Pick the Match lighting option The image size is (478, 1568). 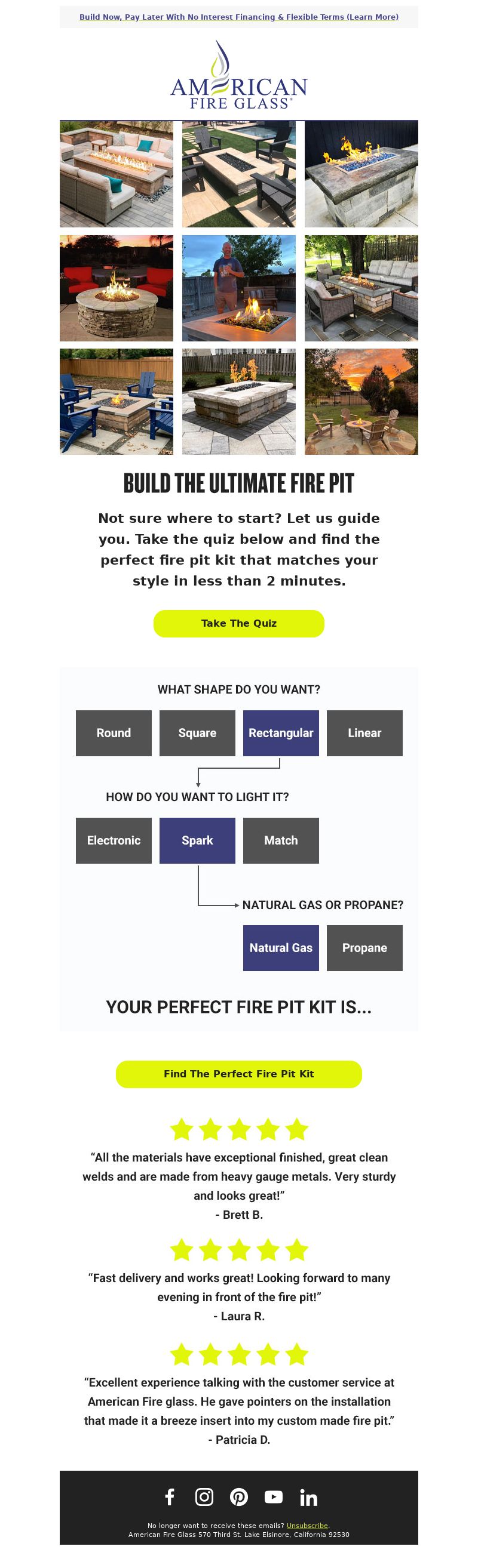point(281,840)
